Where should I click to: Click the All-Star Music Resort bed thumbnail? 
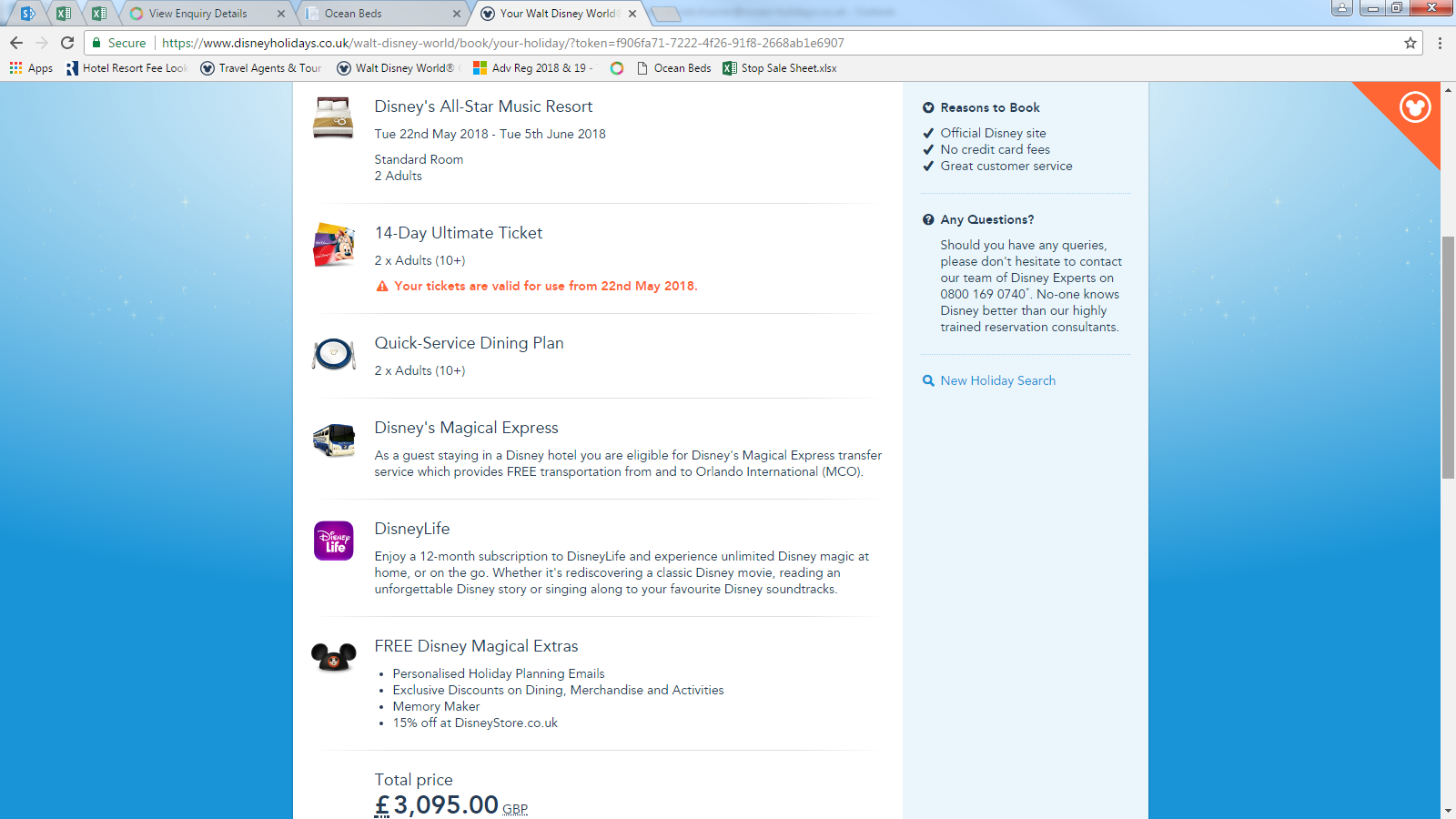[x=333, y=118]
